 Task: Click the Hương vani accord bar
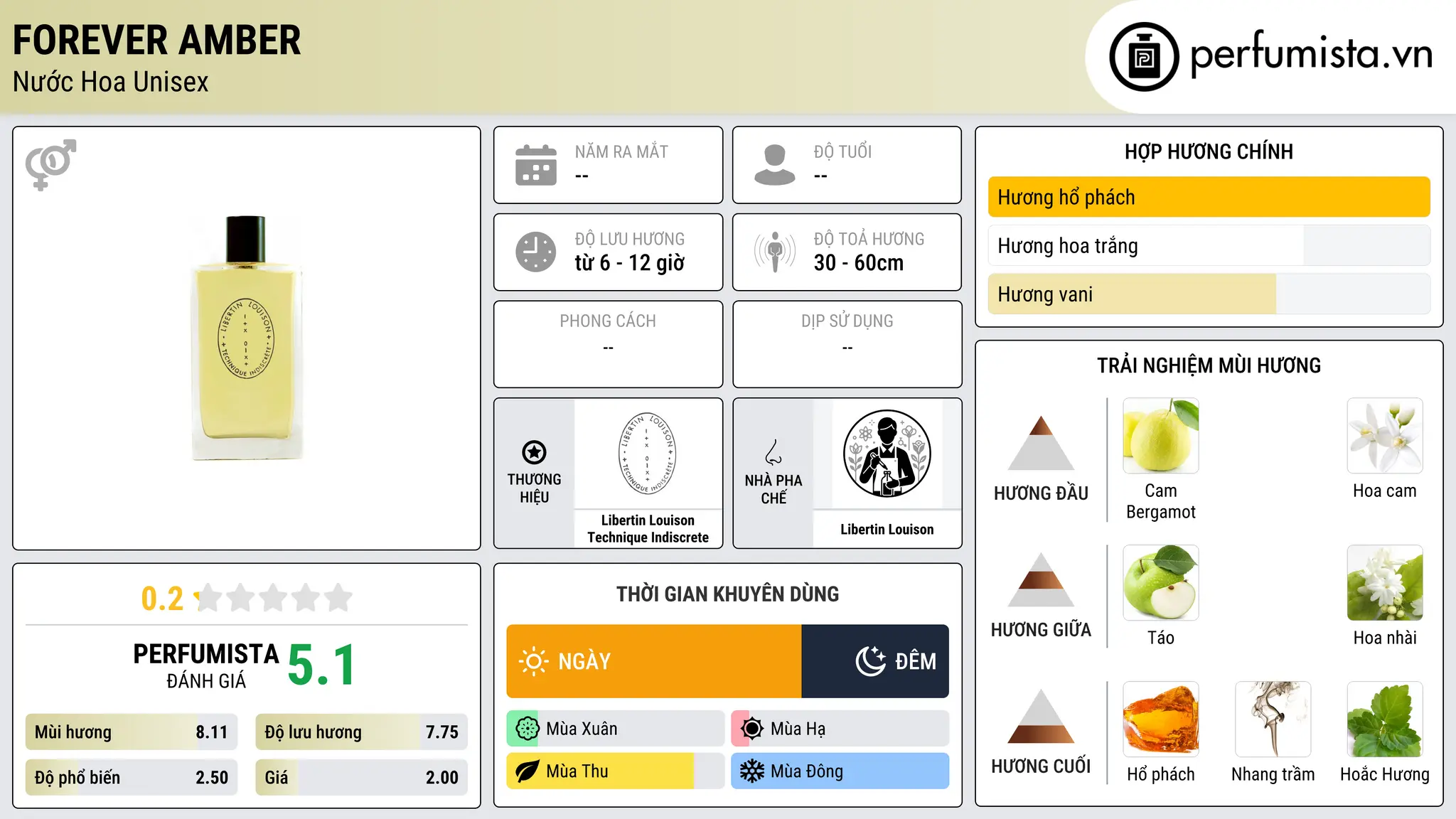pyautogui.click(x=1209, y=294)
